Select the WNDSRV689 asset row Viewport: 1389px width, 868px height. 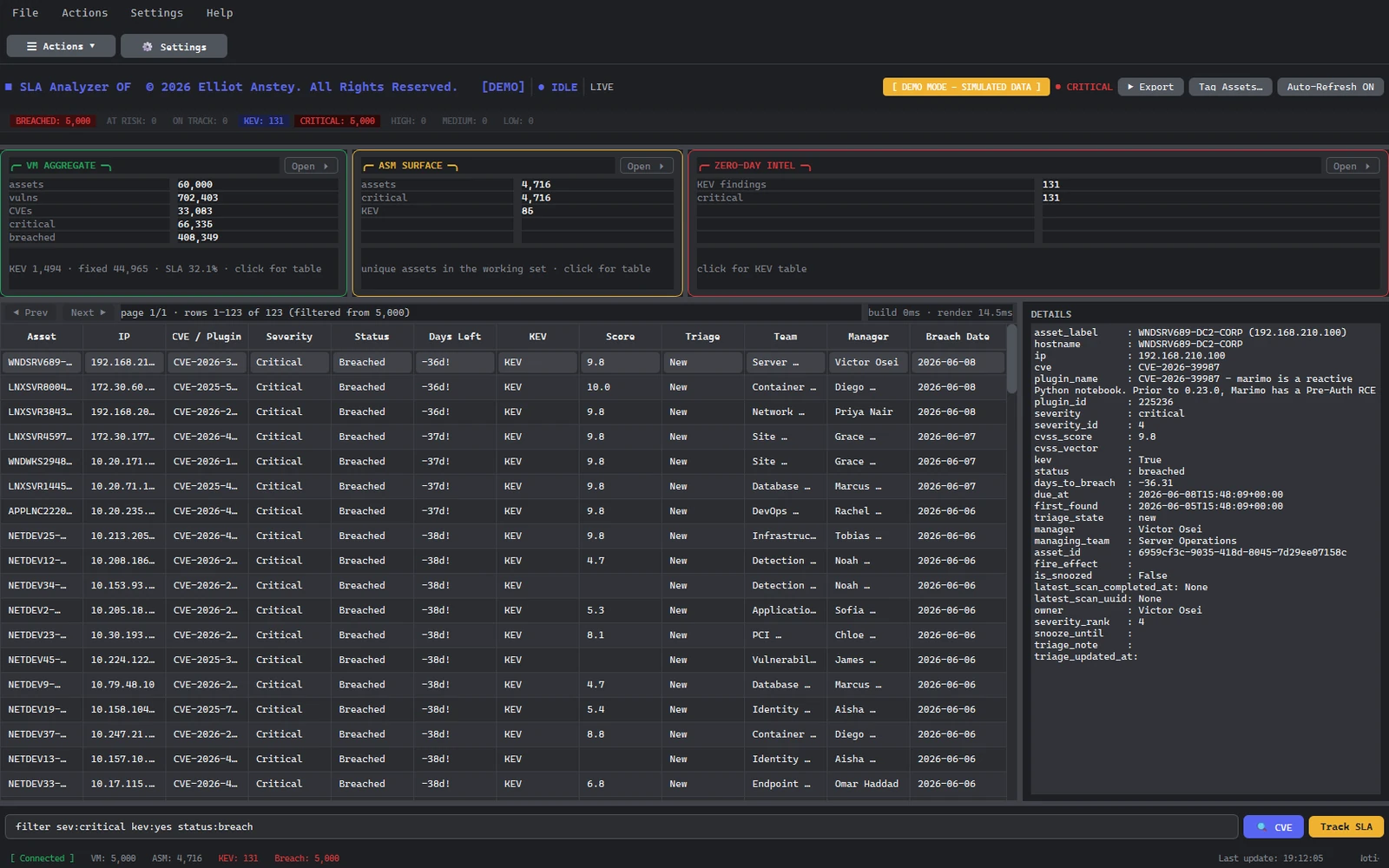pyautogui.click(x=504, y=362)
